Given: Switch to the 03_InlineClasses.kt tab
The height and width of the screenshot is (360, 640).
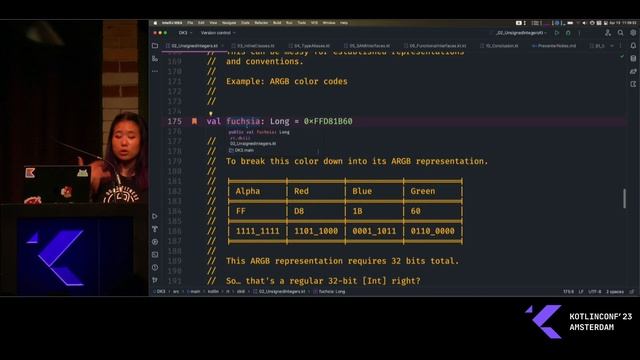Looking at the screenshot, I should coord(255,46).
